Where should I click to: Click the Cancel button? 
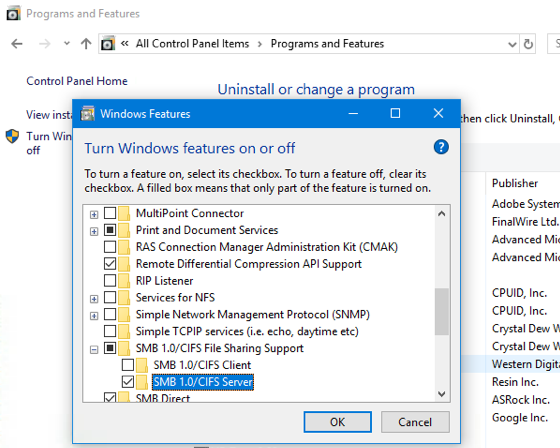(x=415, y=422)
